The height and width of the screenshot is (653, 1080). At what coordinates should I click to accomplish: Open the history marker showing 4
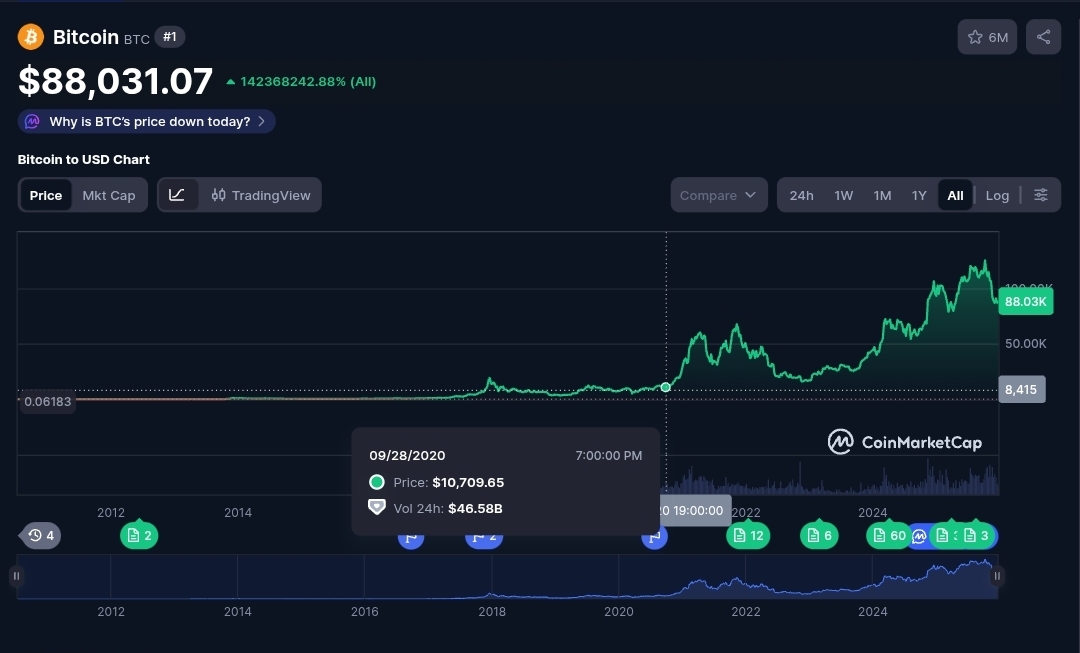[x=41, y=535]
